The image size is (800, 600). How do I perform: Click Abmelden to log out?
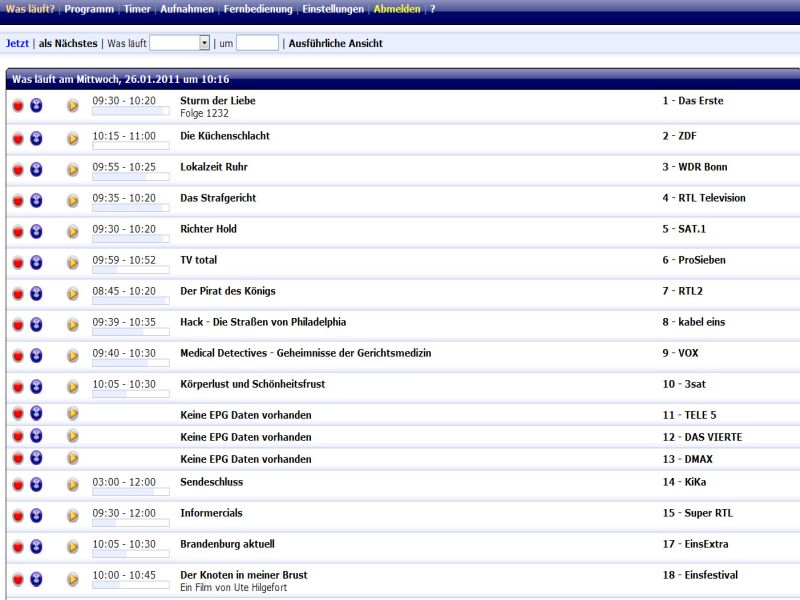(x=397, y=9)
